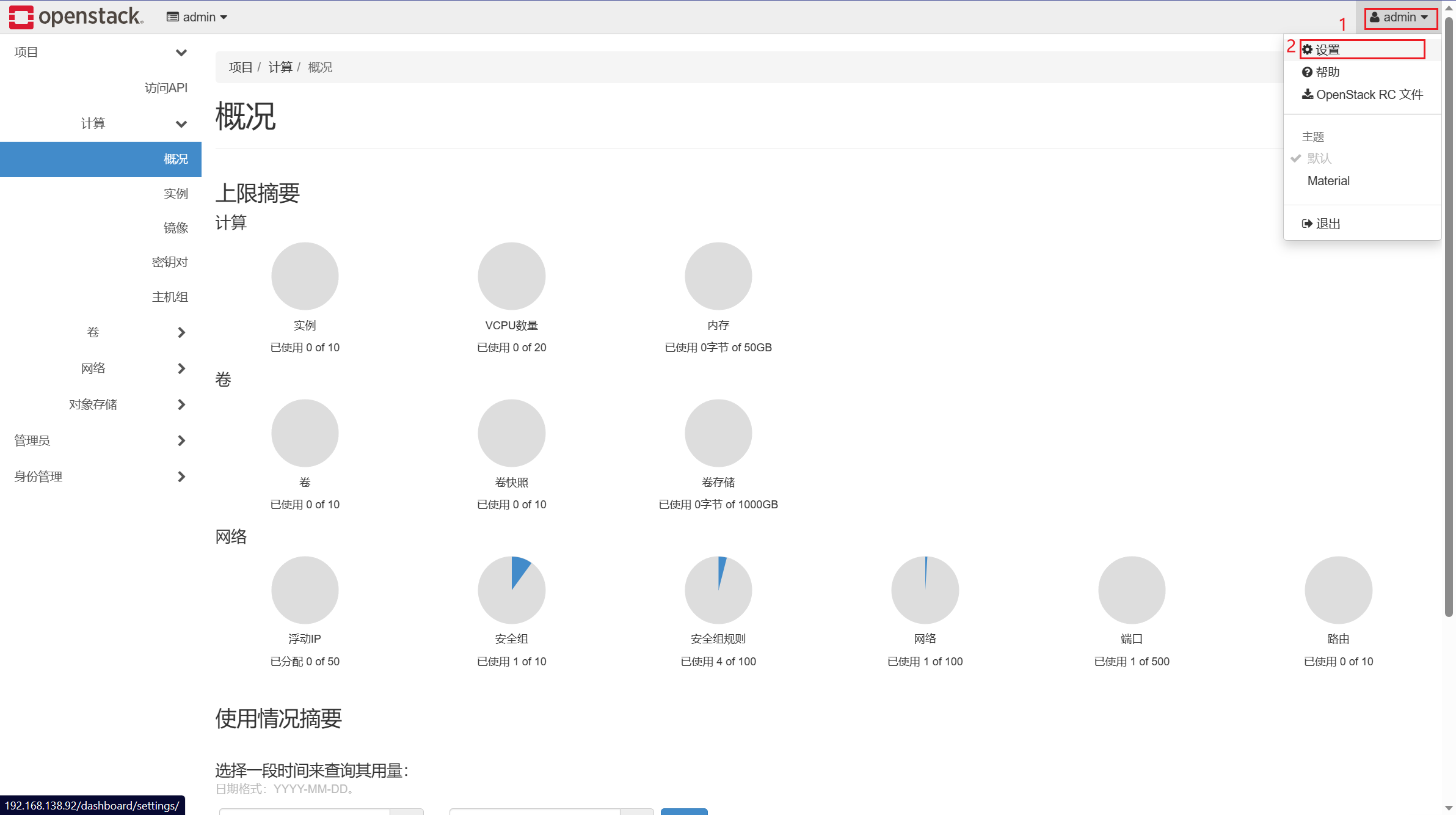Click the 安全组规则 usage pie chart
Screen dimensions: 1456x815
tap(718, 590)
